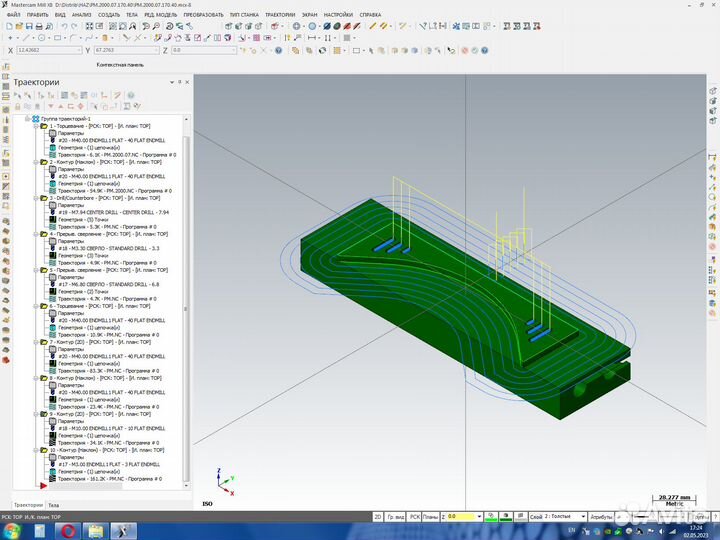Switch to the Тела tab at bottom
Image resolution: width=720 pixels, height=540 pixels.
coord(54,505)
